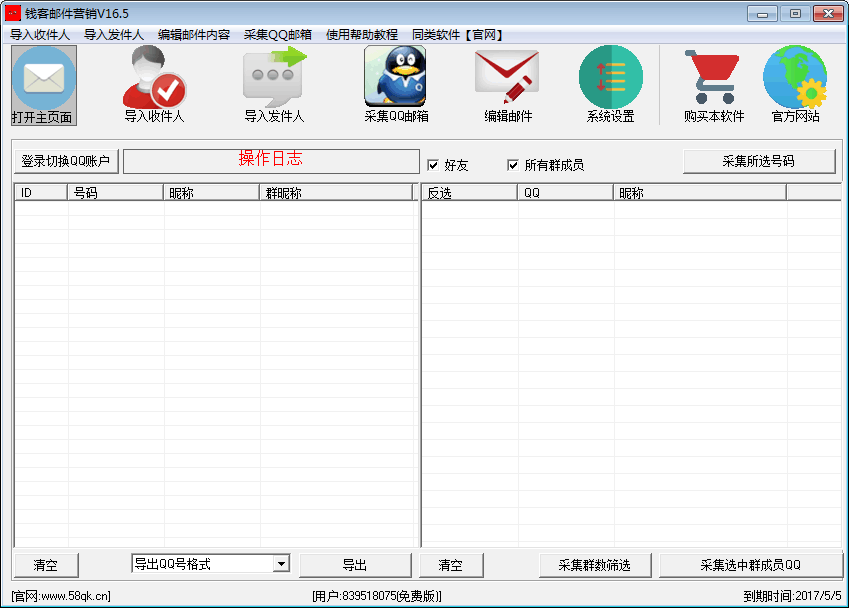This screenshot has width=849, height=608.
Task: Open the 采集QQ邮箱 menu
Action: pyautogui.click(x=278, y=35)
